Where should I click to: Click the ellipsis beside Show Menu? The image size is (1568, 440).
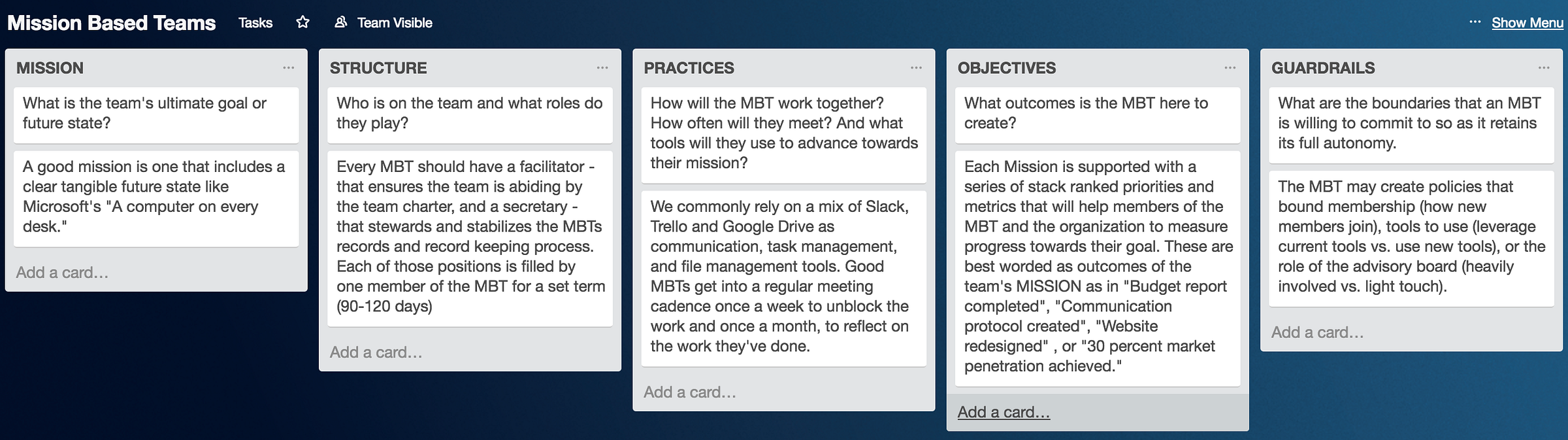pyautogui.click(x=1475, y=22)
